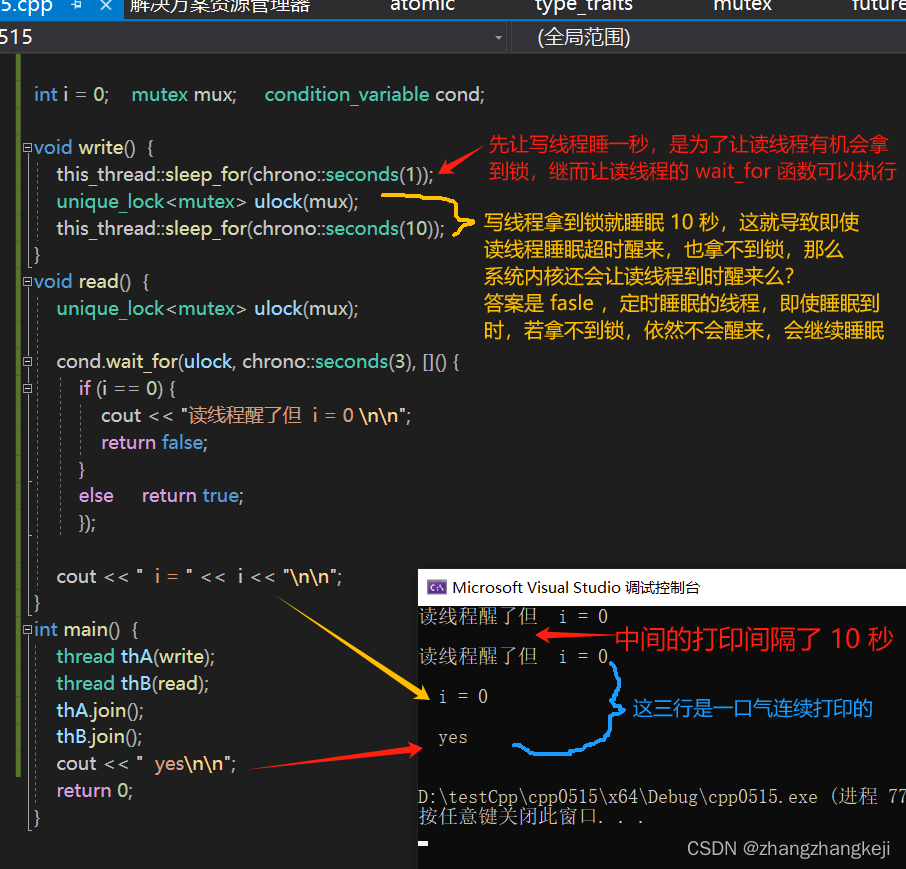
Task: Click the console output line 'yes'
Action: pos(452,738)
